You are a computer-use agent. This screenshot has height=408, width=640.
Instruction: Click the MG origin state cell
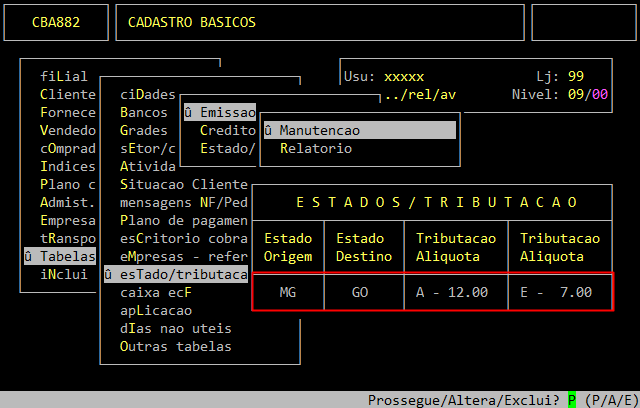click(x=287, y=292)
